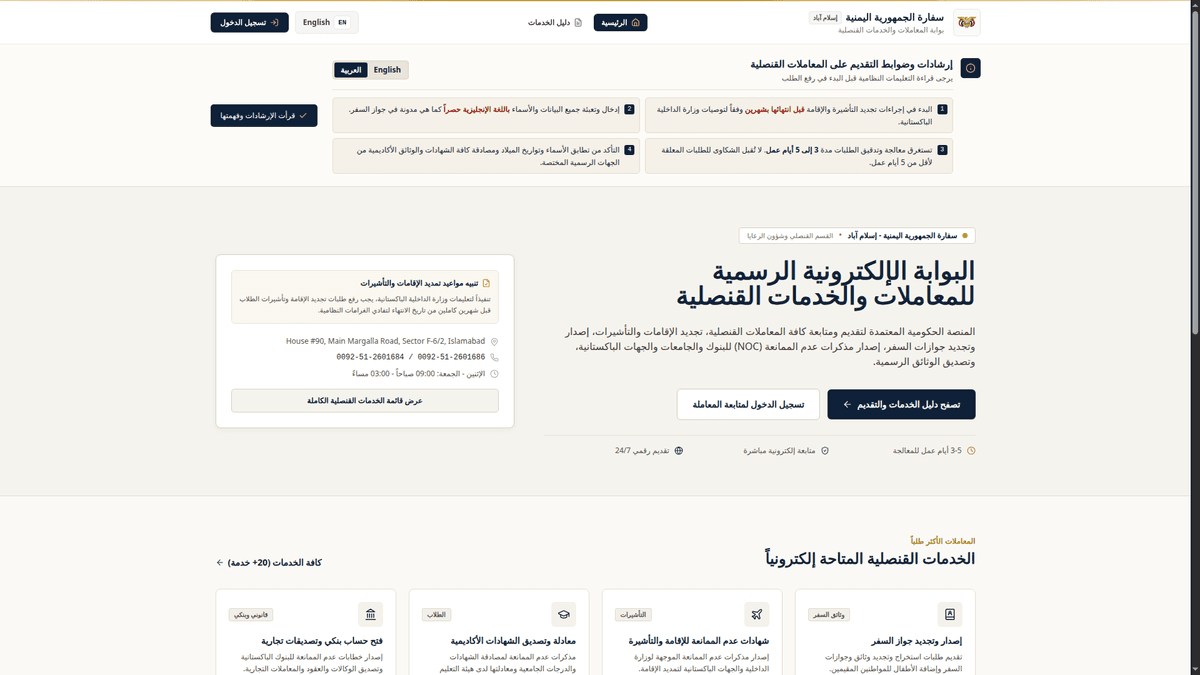Open عرض قائمة الخدمات القنصلية الكاملة button
1200x675 pixels.
coord(365,400)
